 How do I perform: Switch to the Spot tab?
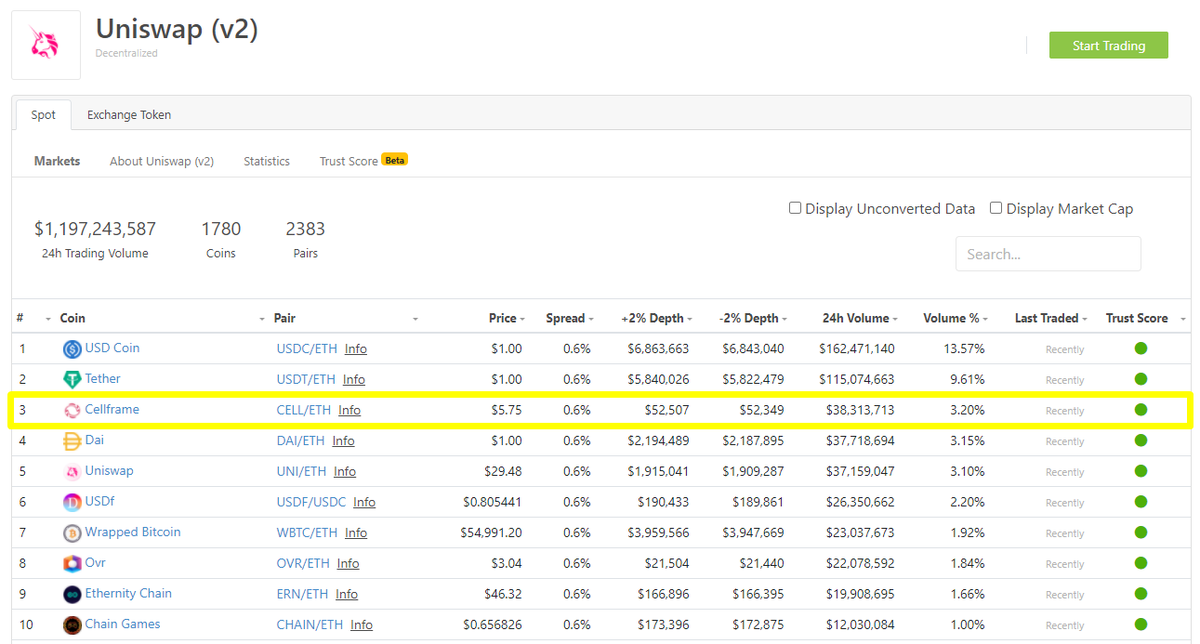pyautogui.click(x=43, y=115)
